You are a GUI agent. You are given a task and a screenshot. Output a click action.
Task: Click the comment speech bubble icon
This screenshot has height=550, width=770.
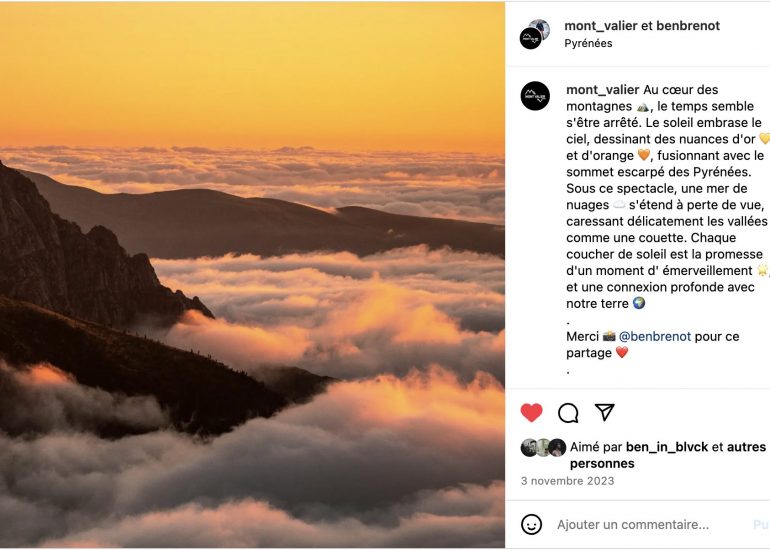click(568, 413)
